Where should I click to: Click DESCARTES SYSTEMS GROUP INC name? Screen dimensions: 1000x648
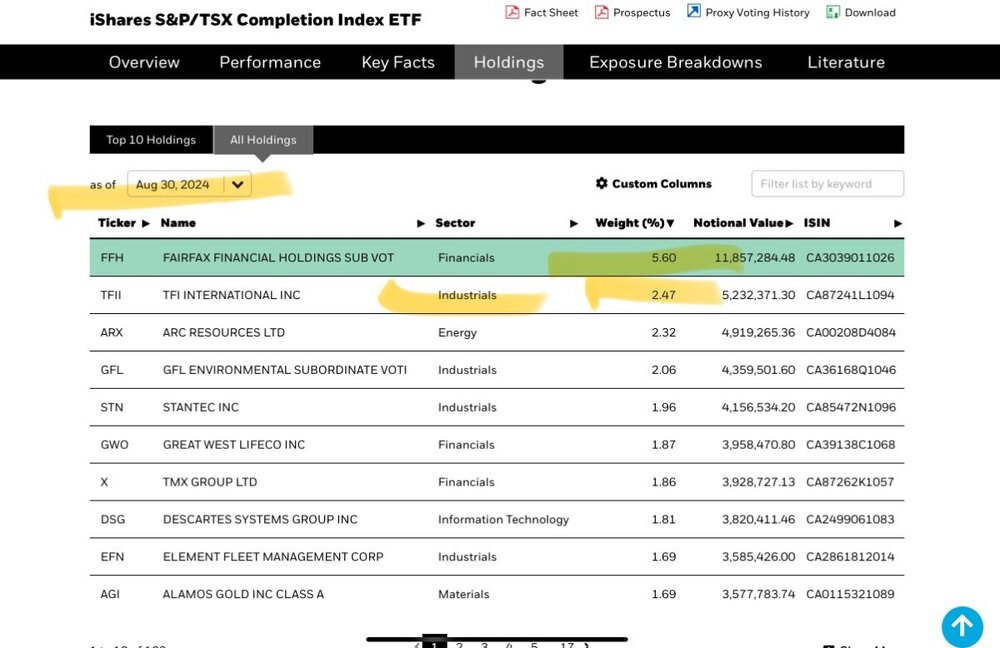point(260,519)
